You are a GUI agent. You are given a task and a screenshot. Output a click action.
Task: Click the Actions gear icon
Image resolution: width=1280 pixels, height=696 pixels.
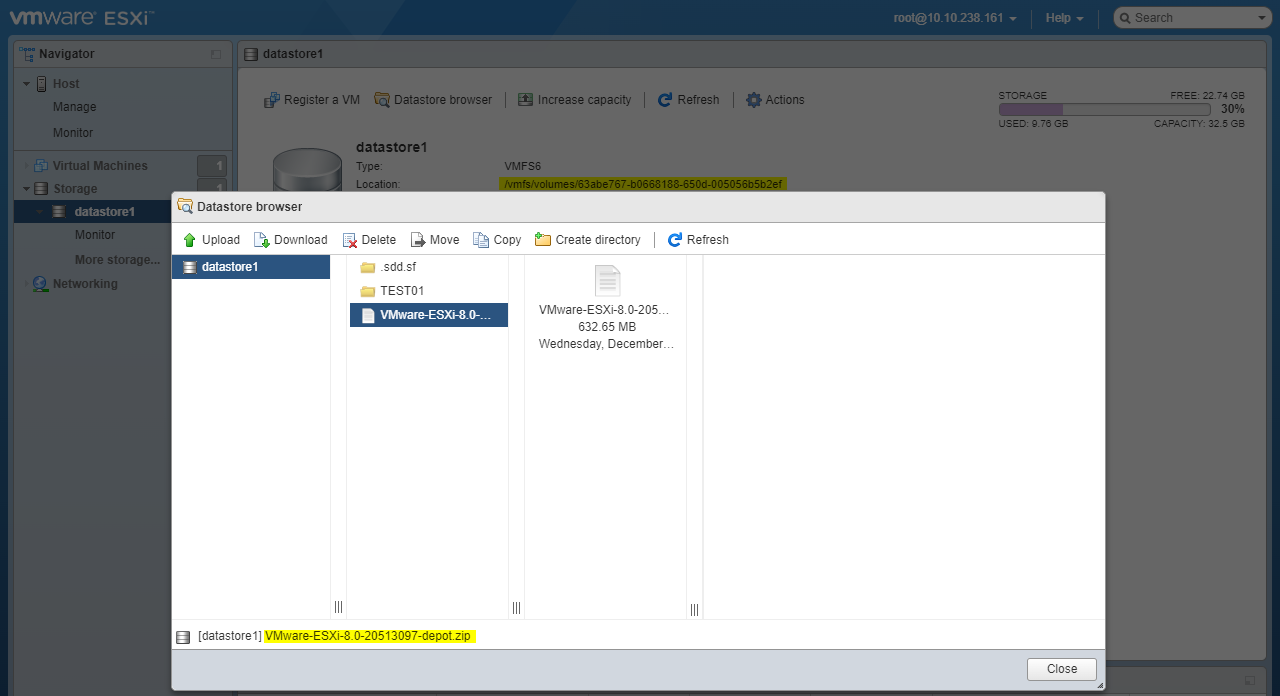(x=754, y=100)
